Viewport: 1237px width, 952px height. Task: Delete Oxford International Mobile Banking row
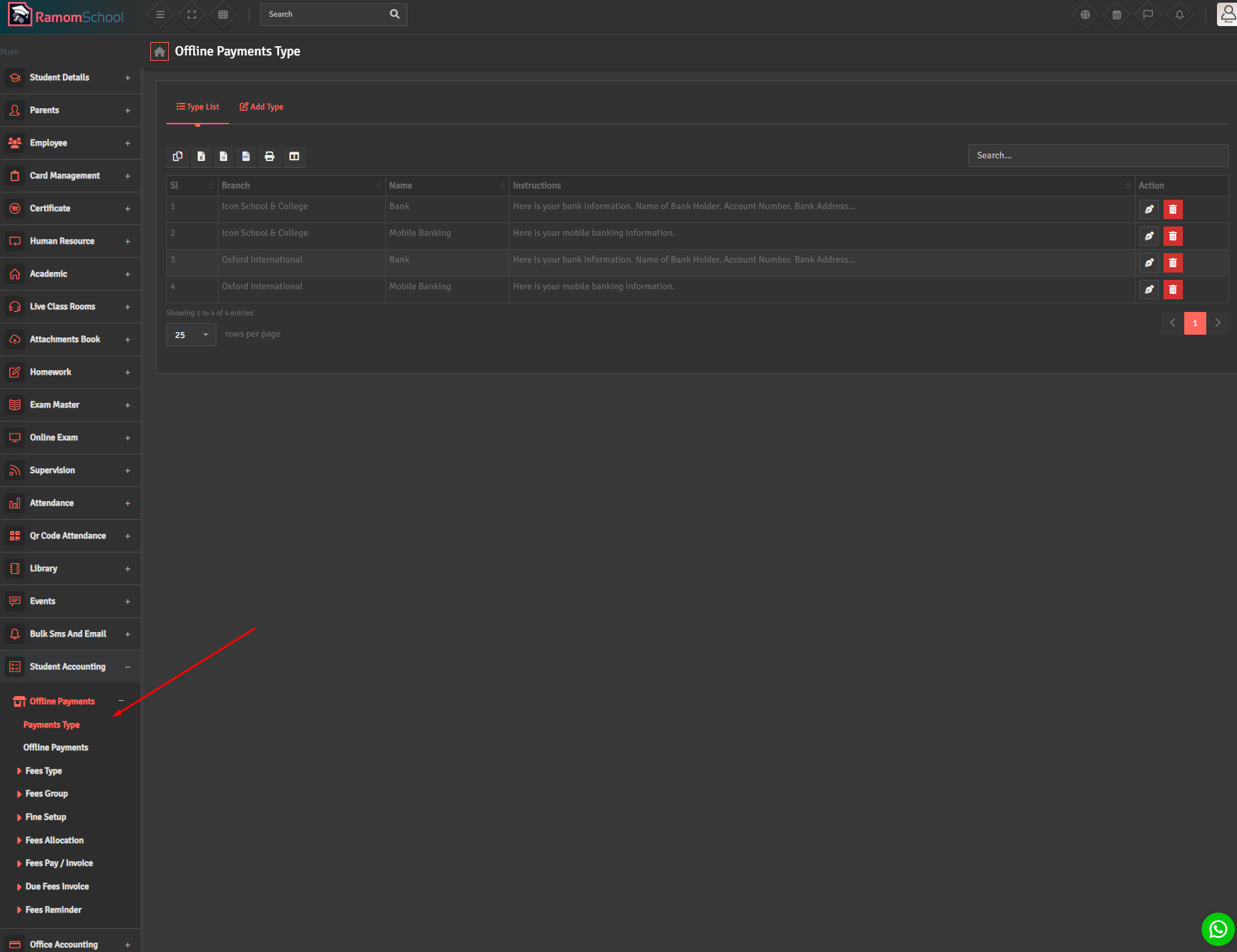[x=1173, y=289]
